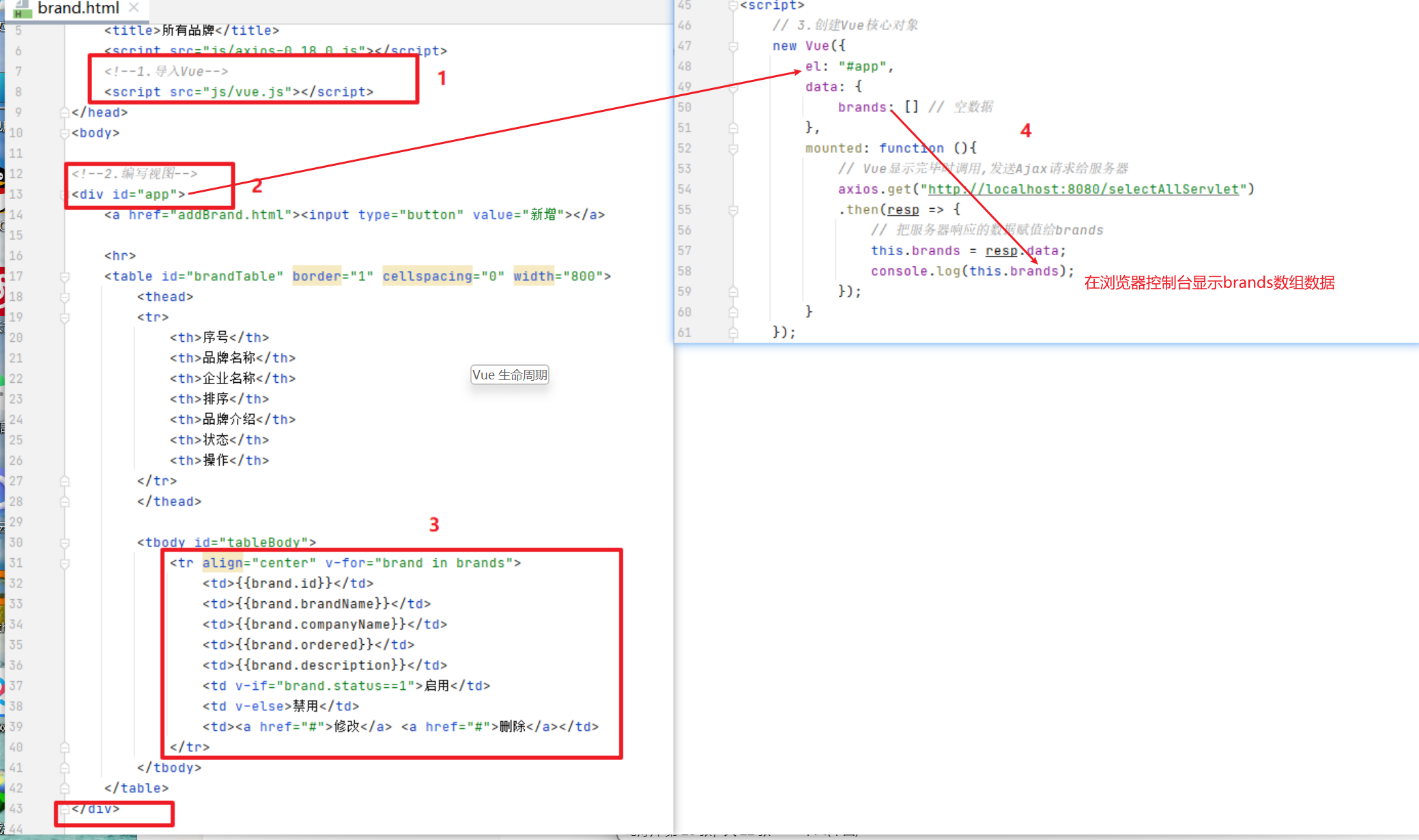The height and width of the screenshot is (840, 1419).
Task: Click the </thead> closing tag on line 28
Action: [169, 502]
